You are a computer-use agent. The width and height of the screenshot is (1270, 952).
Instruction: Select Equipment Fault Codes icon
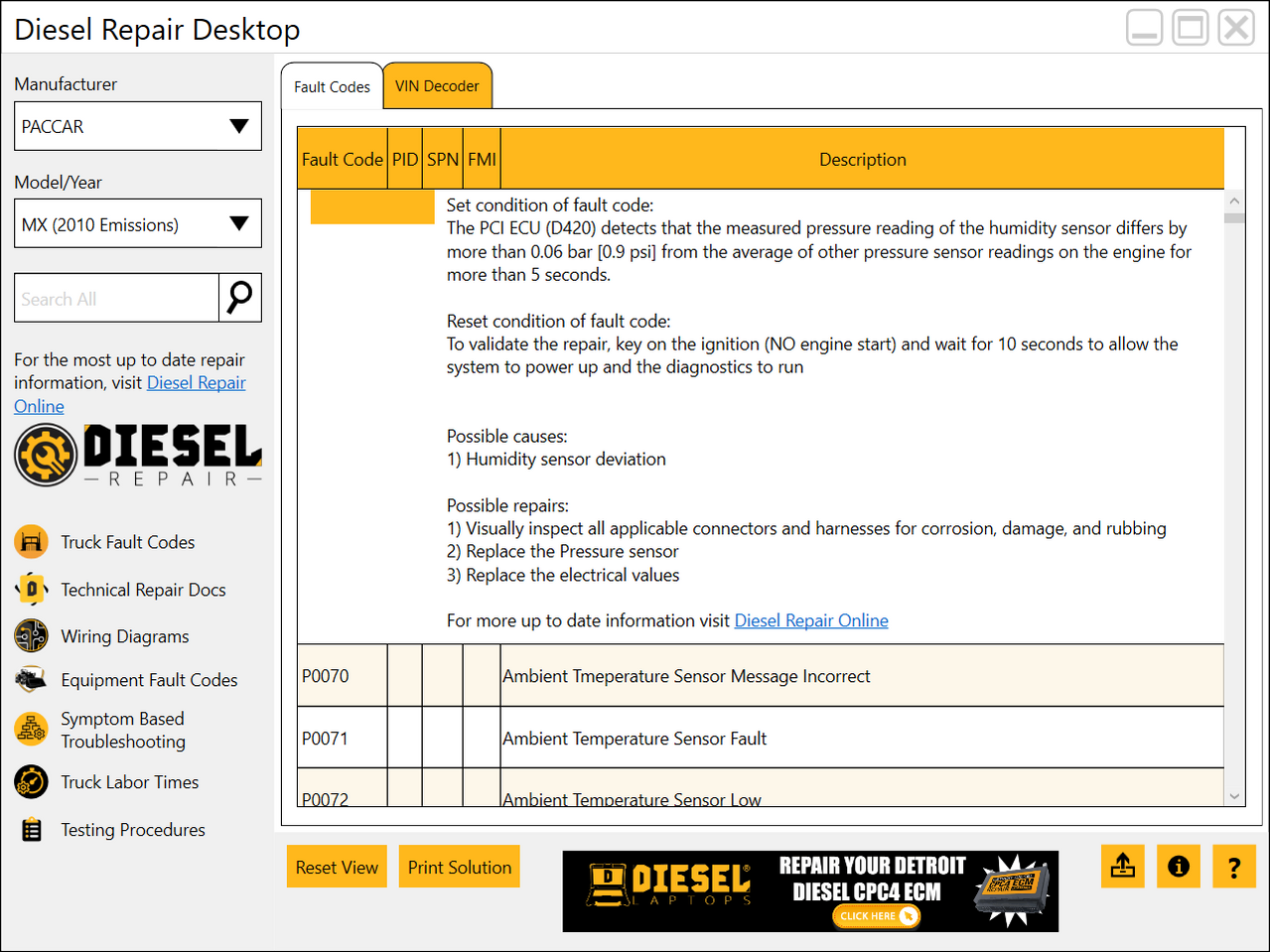pos(30,679)
